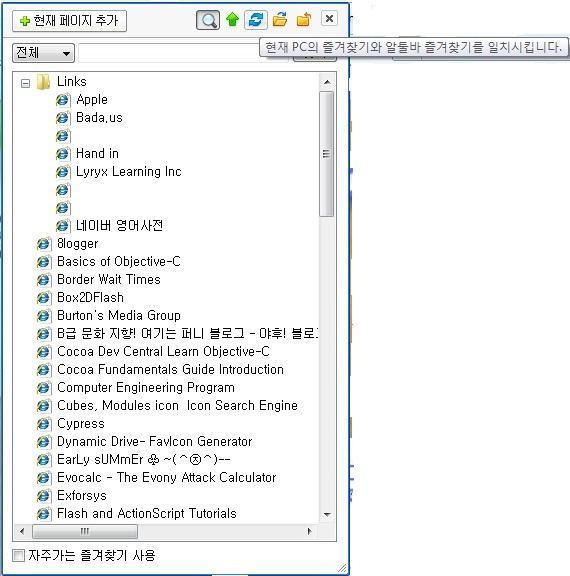Click the Links folder icon
The image size is (570, 576).
[44, 82]
